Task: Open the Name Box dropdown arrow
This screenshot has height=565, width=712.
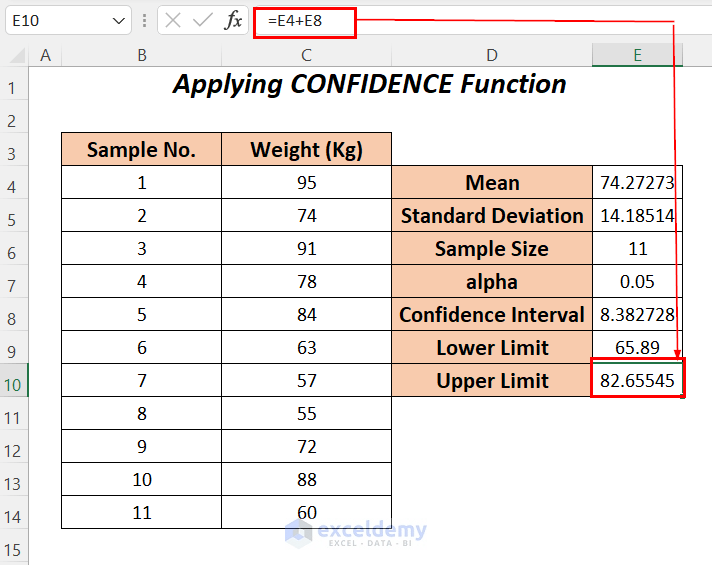Action: pos(119,21)
